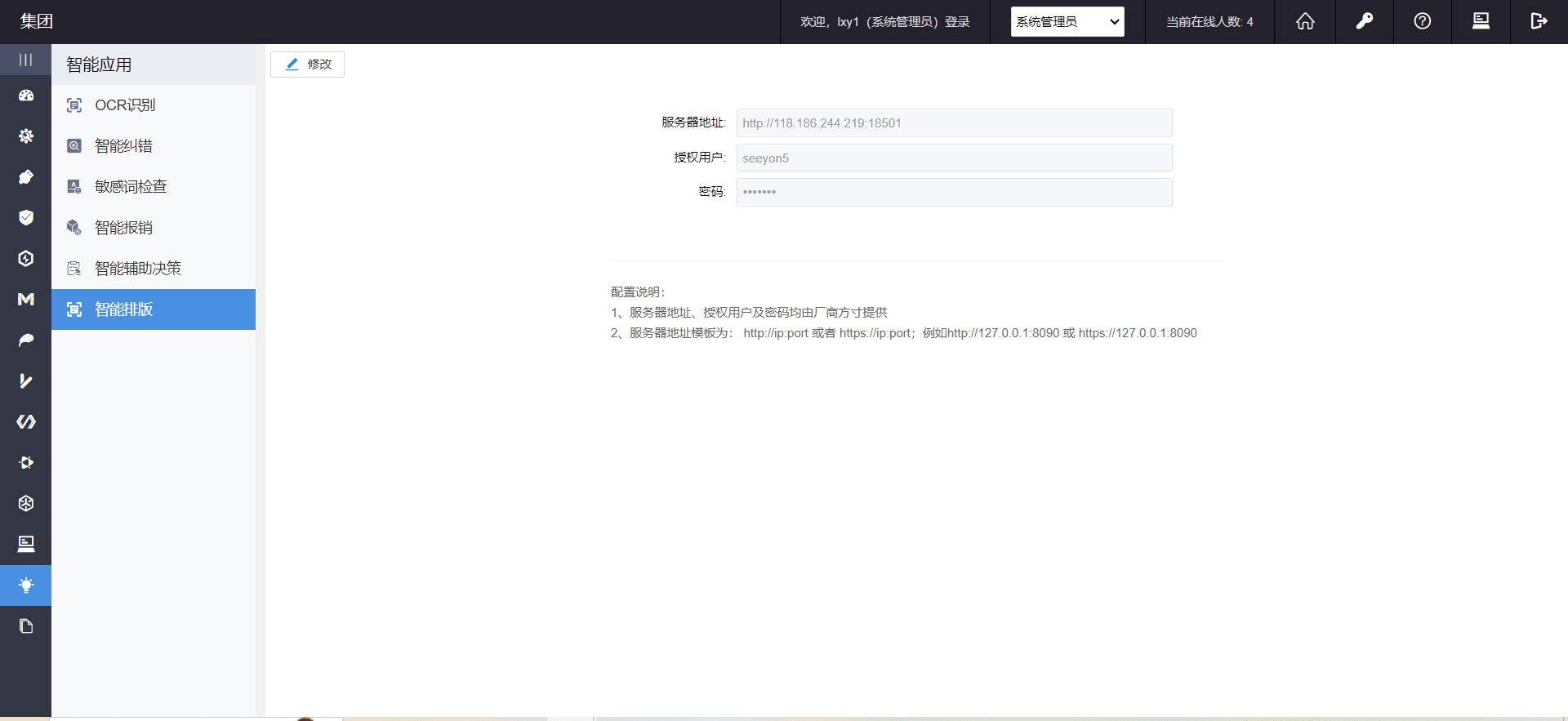Focus the 密码 password field
This screenshot has height=721, width=1568.
coord(954,193)
